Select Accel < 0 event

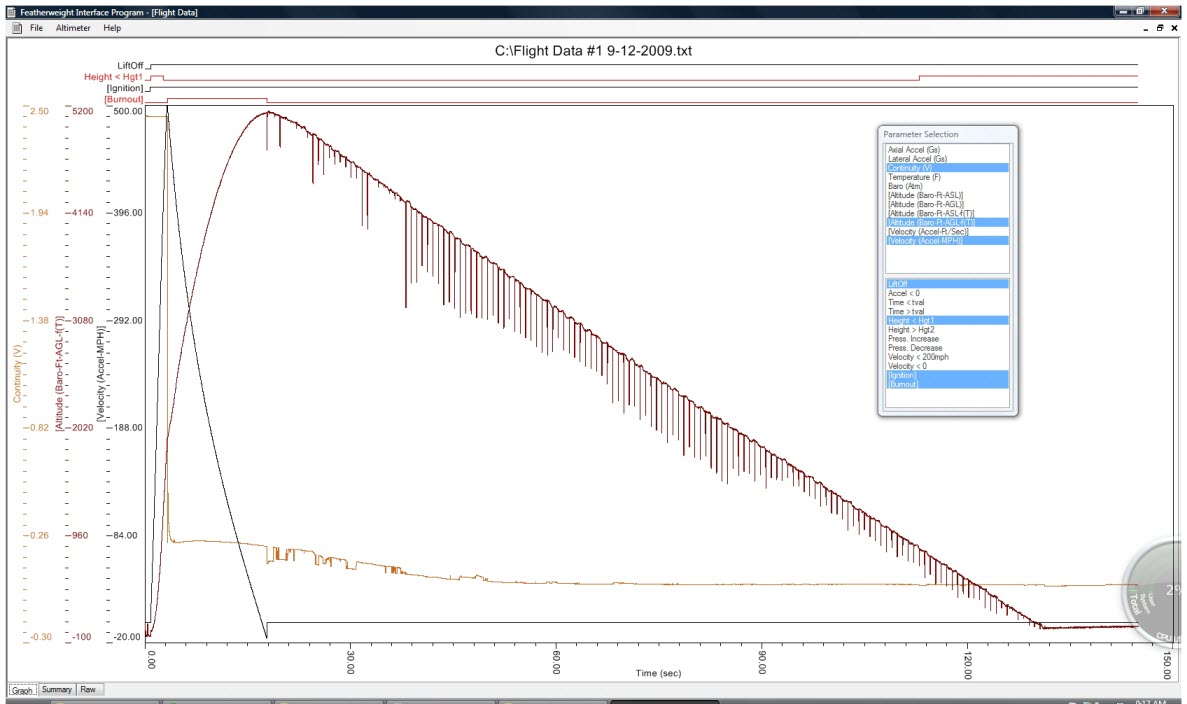coord(947,293)
